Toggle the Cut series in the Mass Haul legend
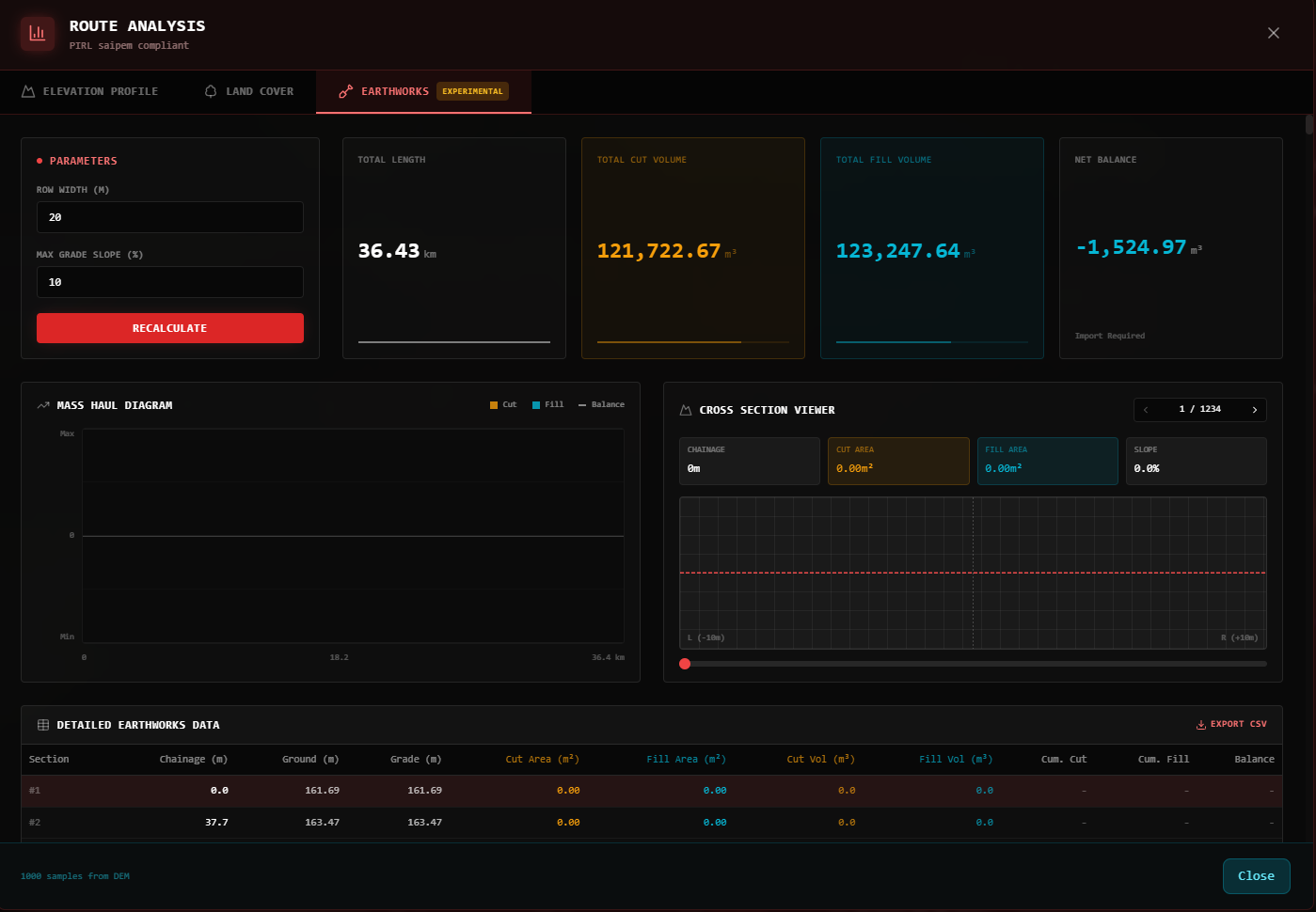This screenshot has height=912, width=1316. 502,404
